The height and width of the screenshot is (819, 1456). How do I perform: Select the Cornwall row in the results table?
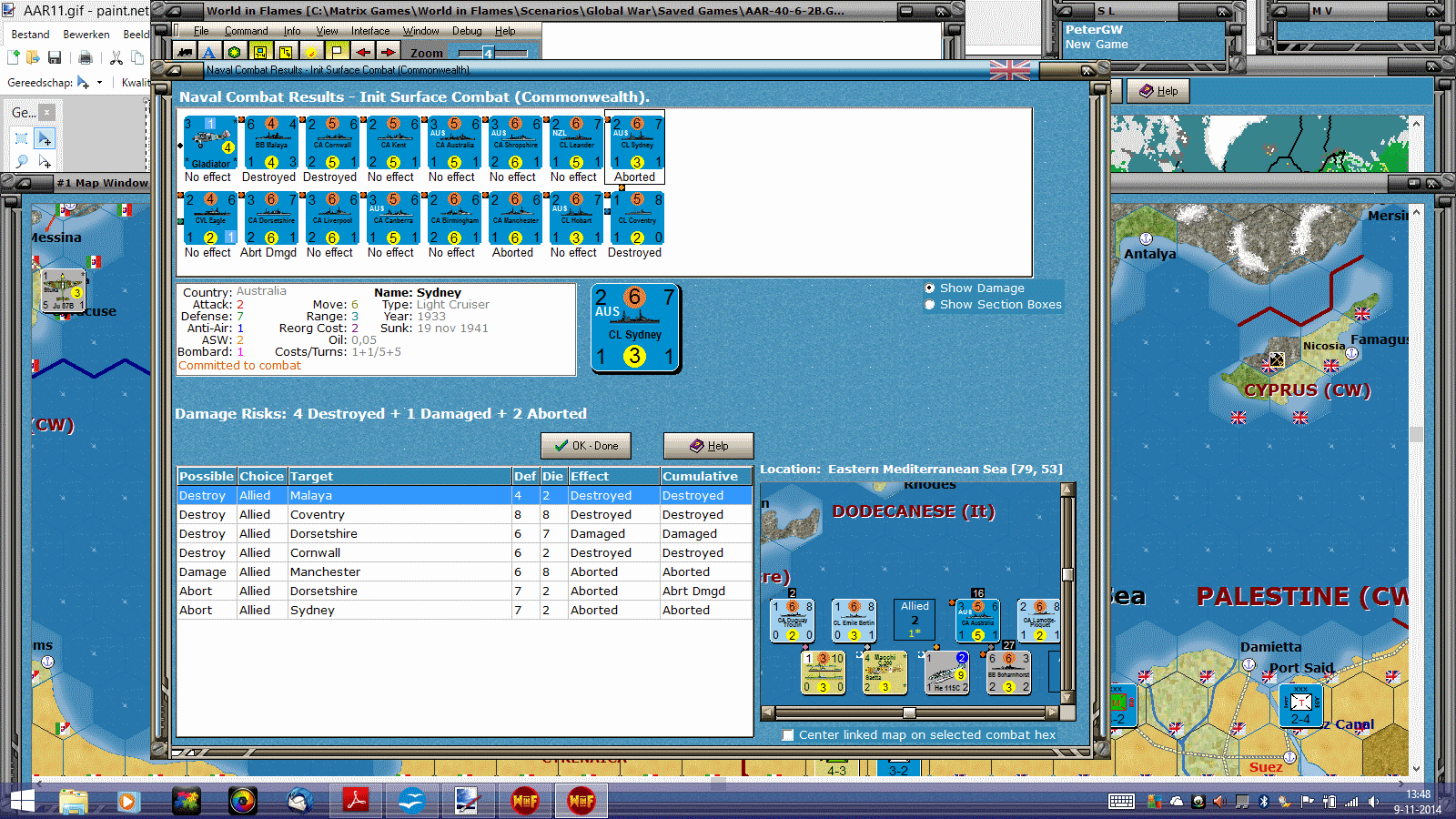pos(464,553)
